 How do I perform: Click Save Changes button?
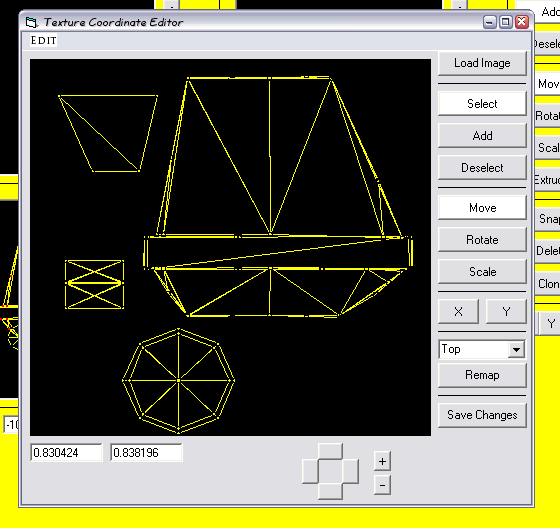tap(482, 415)
